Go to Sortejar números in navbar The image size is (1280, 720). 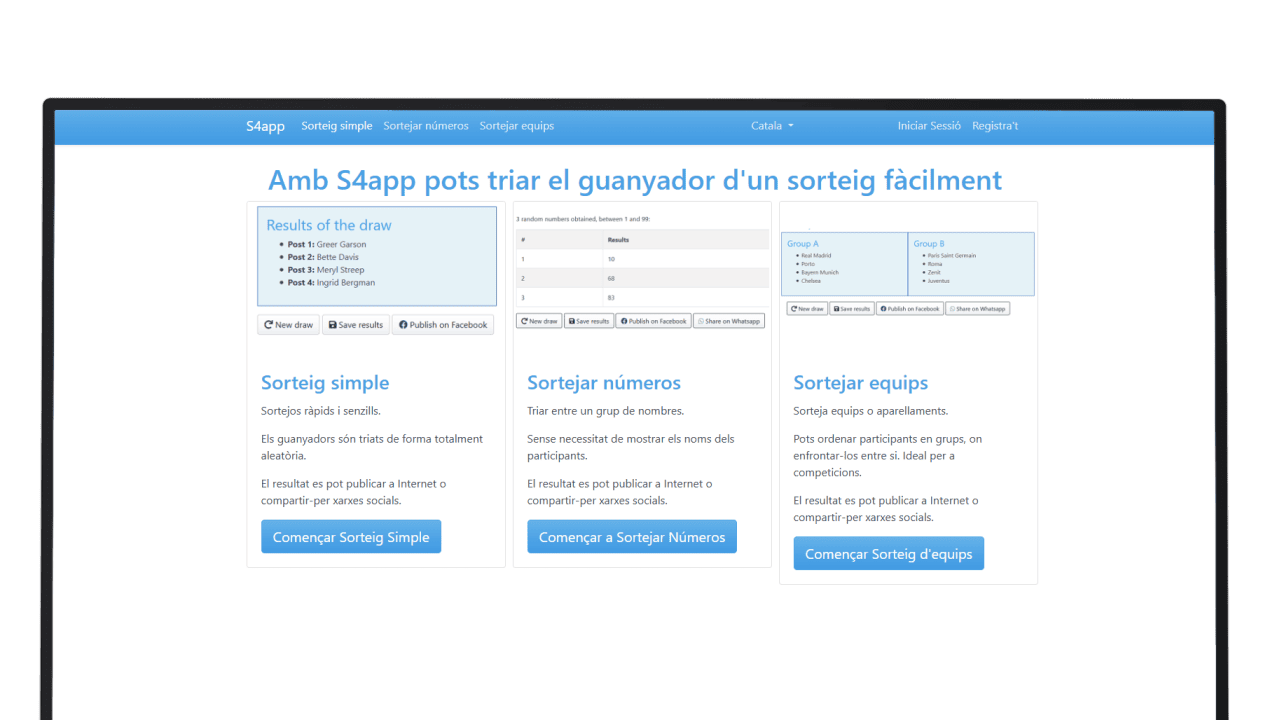click(x=426, y=126)
